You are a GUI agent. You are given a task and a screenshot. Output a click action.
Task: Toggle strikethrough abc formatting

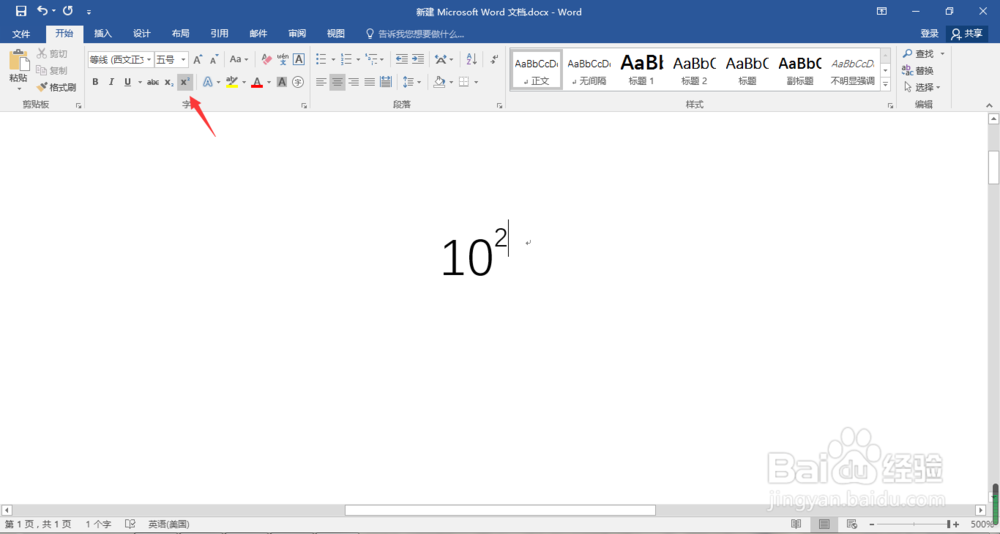[x=153, y=82]
